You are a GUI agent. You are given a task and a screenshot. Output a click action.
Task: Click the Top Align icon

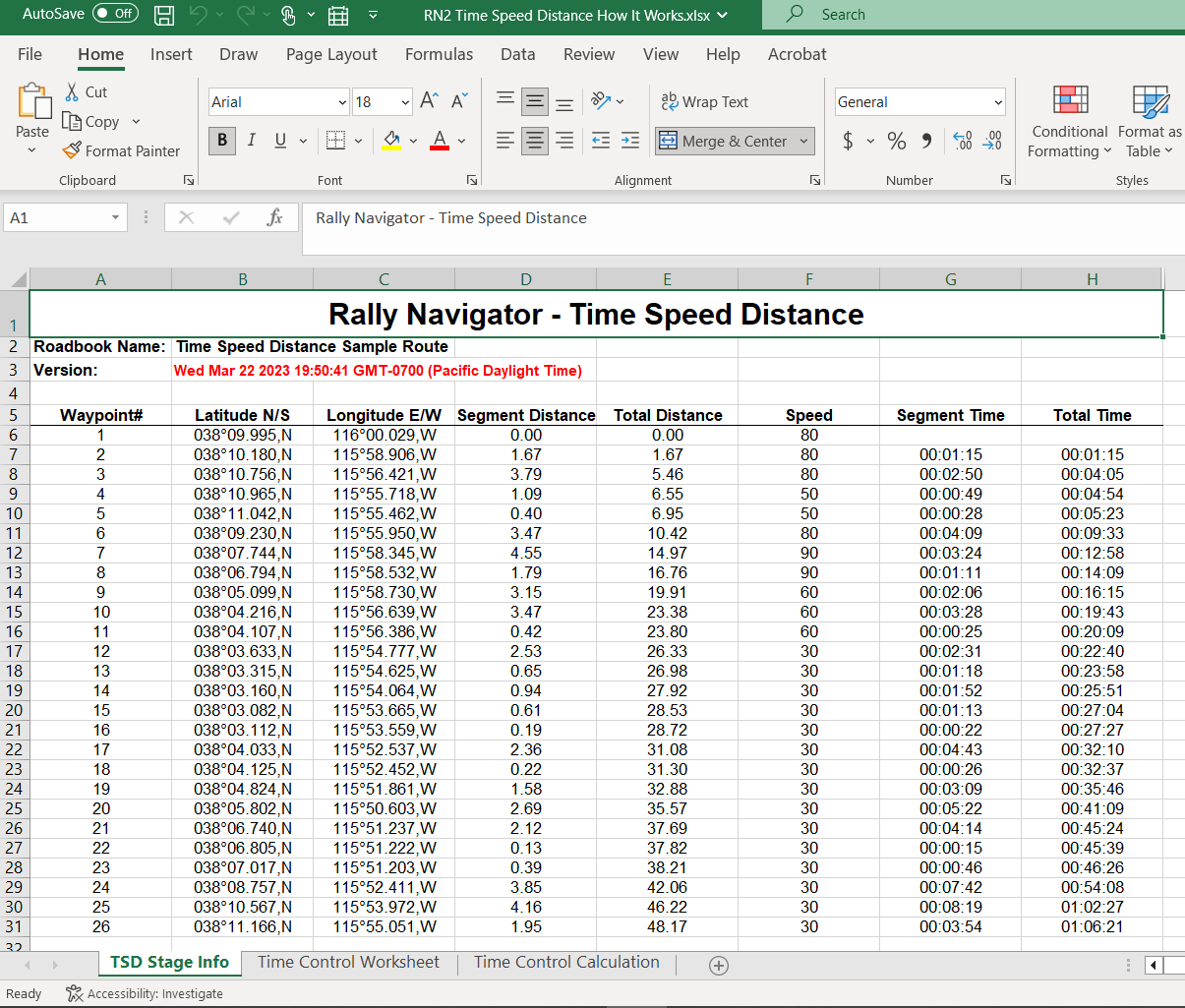[x=505, y=100]
